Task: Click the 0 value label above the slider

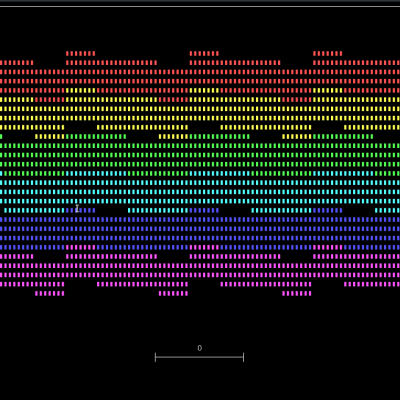Action: (200, 348)
